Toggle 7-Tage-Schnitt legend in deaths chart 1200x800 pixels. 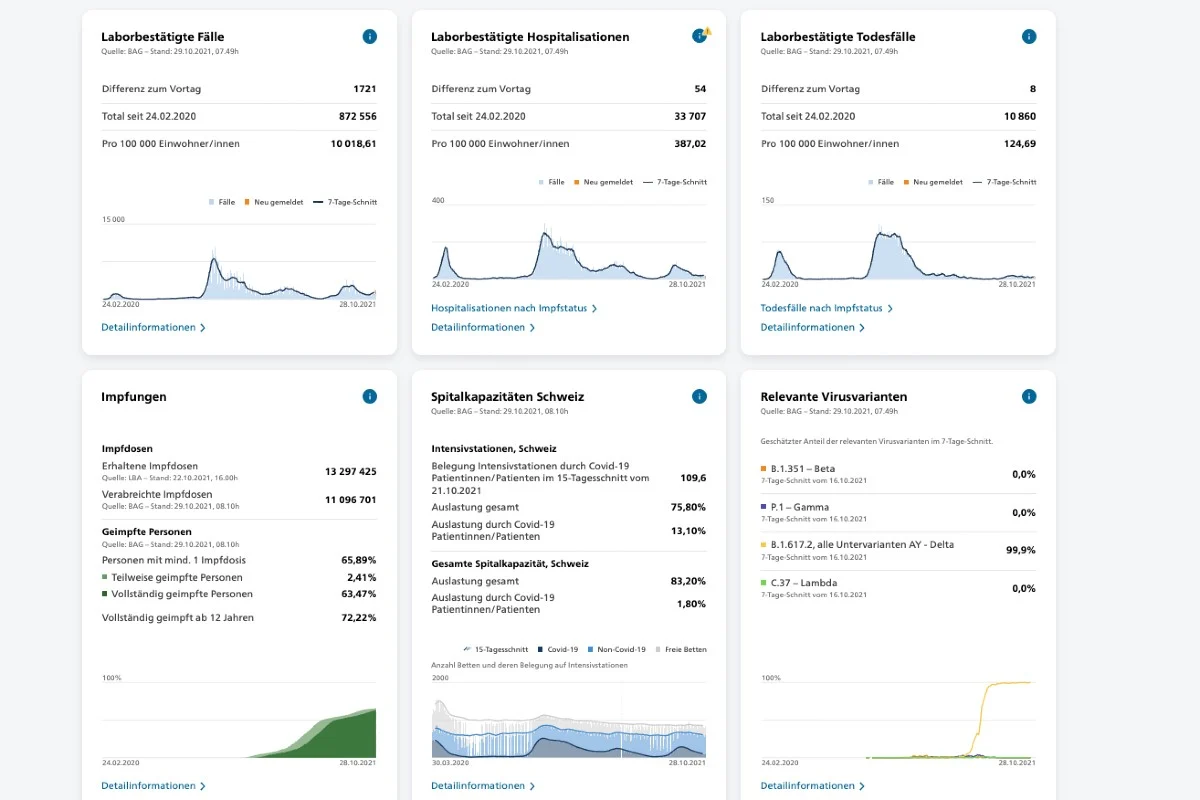coord(1004,182)
